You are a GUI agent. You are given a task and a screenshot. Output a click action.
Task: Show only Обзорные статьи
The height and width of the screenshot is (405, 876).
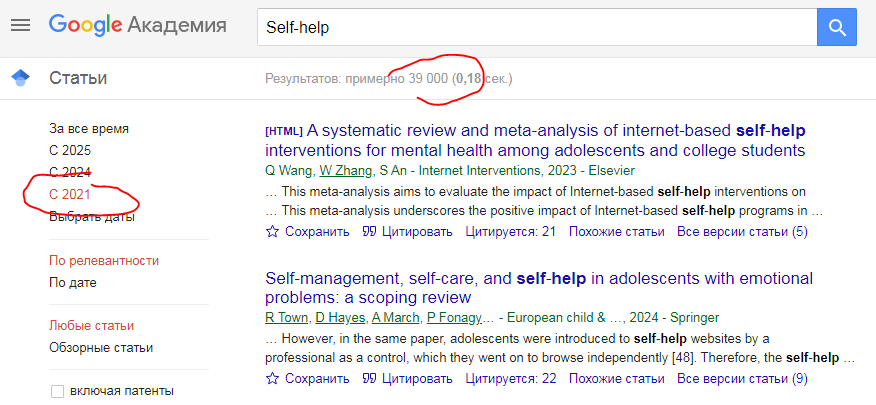[x=101, y=348]
